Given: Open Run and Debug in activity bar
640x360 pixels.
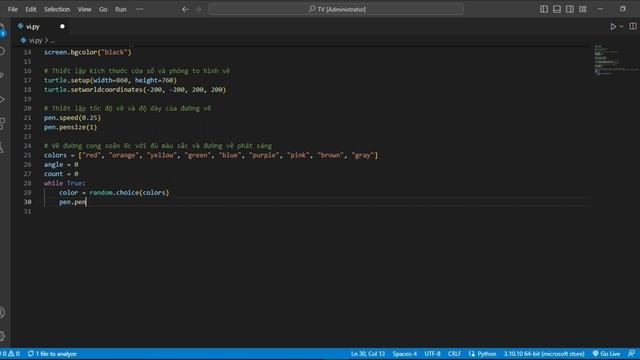Looking at the screenshot, I should [2, 99].
